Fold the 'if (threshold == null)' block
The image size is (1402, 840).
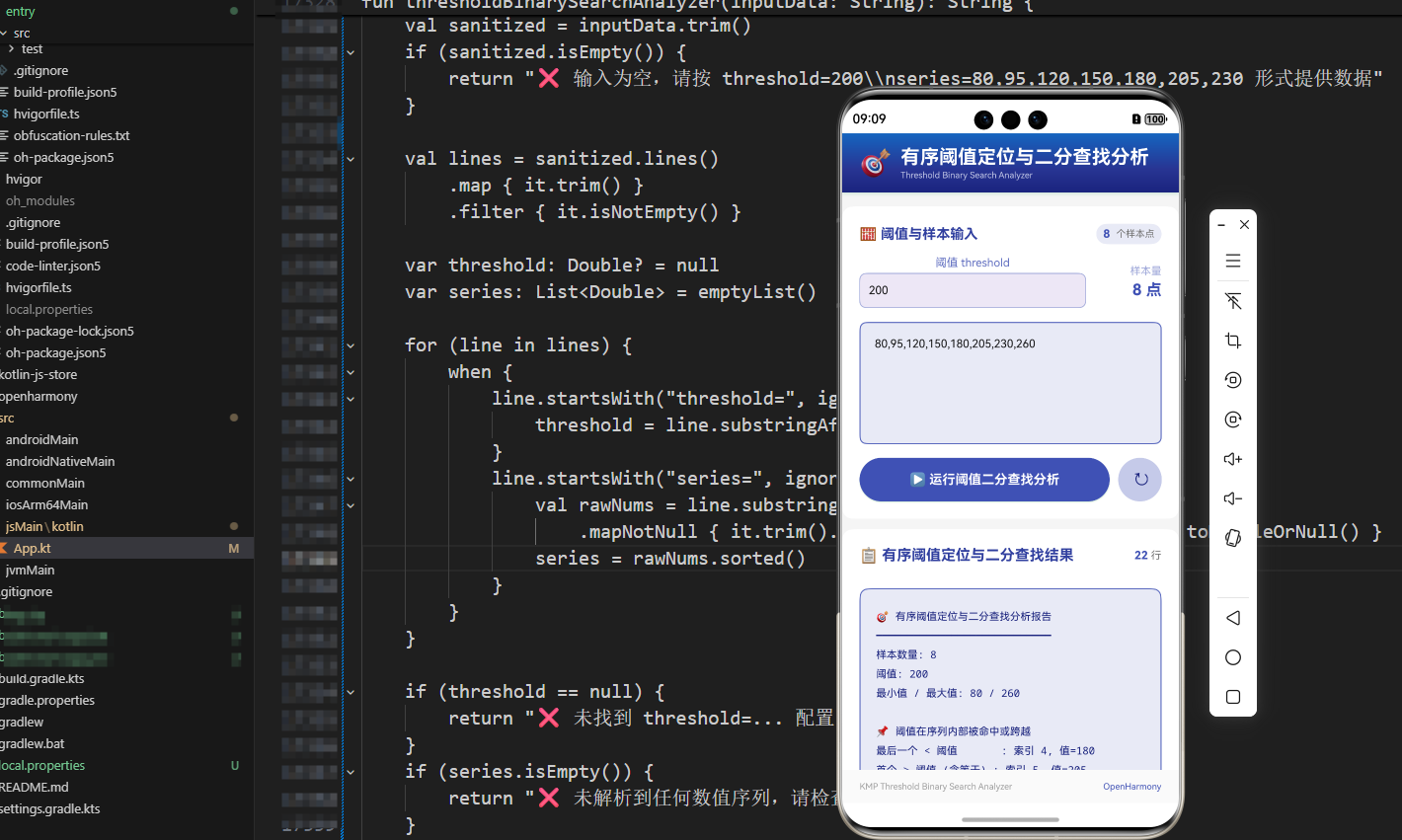[350, 692]
